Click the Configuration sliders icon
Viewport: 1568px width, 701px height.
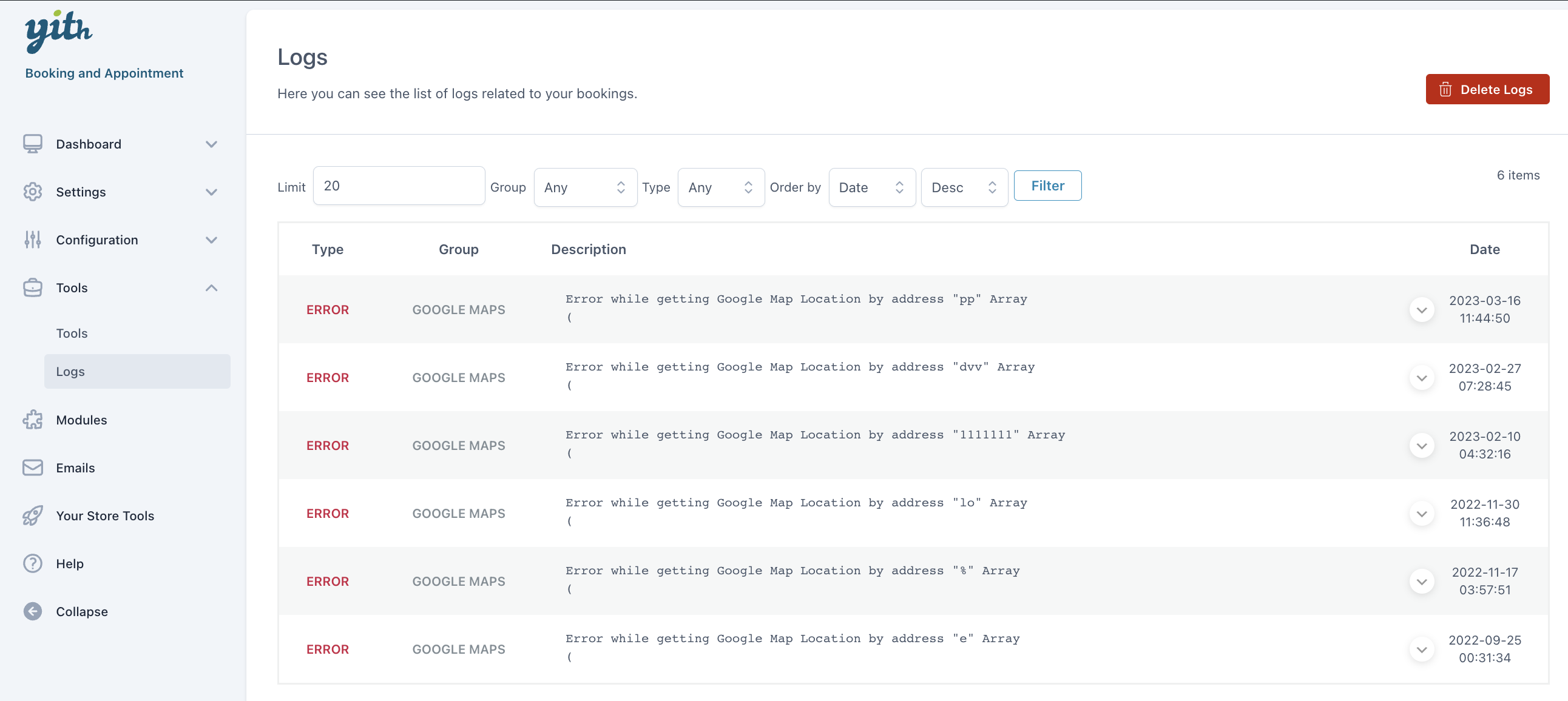(33, 240)
